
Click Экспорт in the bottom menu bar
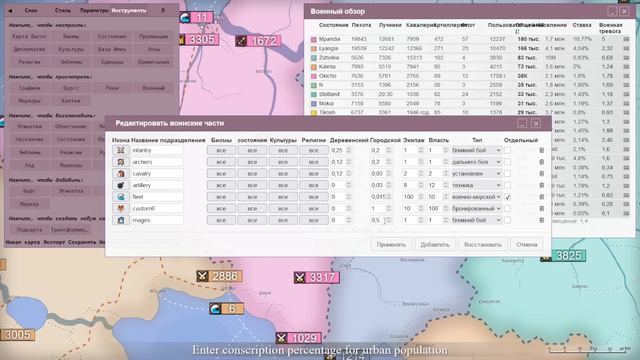54,242
